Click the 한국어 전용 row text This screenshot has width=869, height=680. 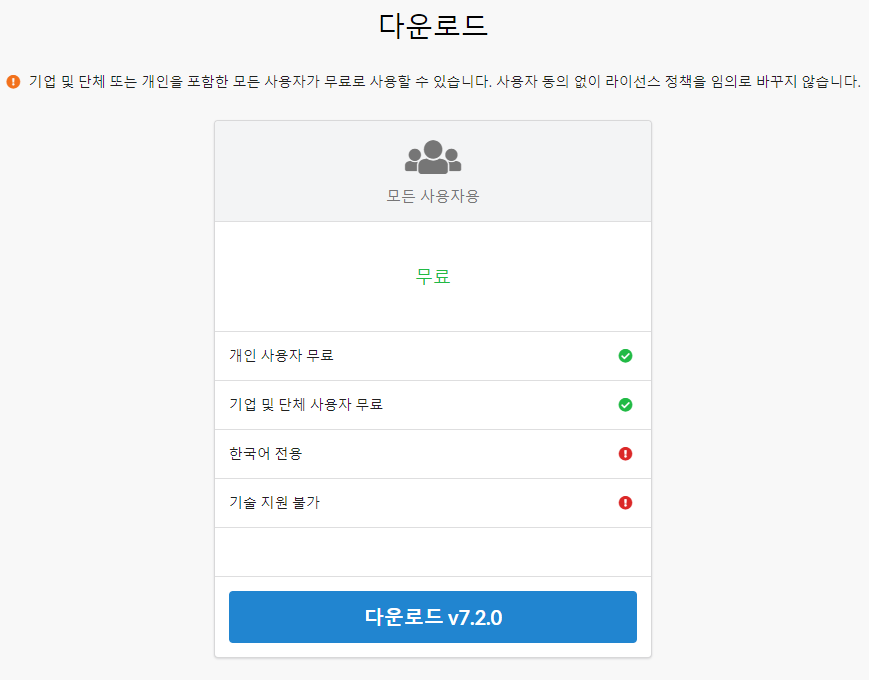265,453
